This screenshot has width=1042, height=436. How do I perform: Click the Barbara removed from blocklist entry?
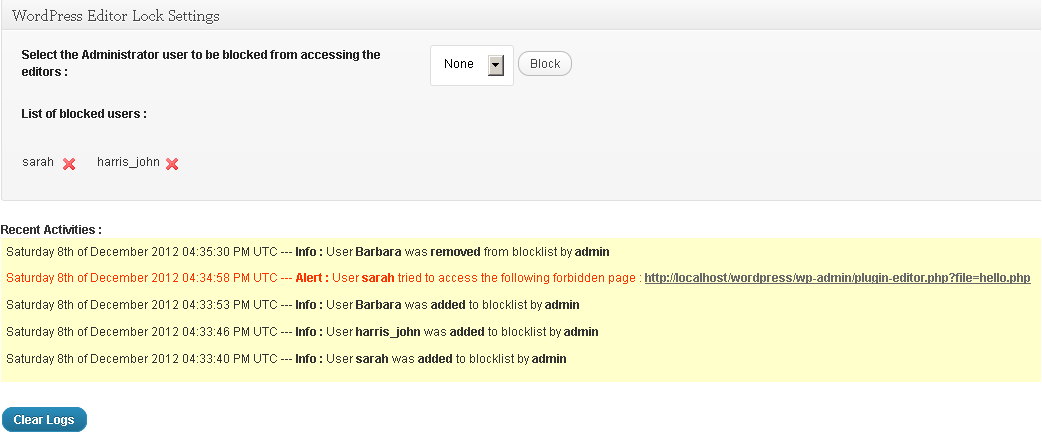(x=307, y=252)
